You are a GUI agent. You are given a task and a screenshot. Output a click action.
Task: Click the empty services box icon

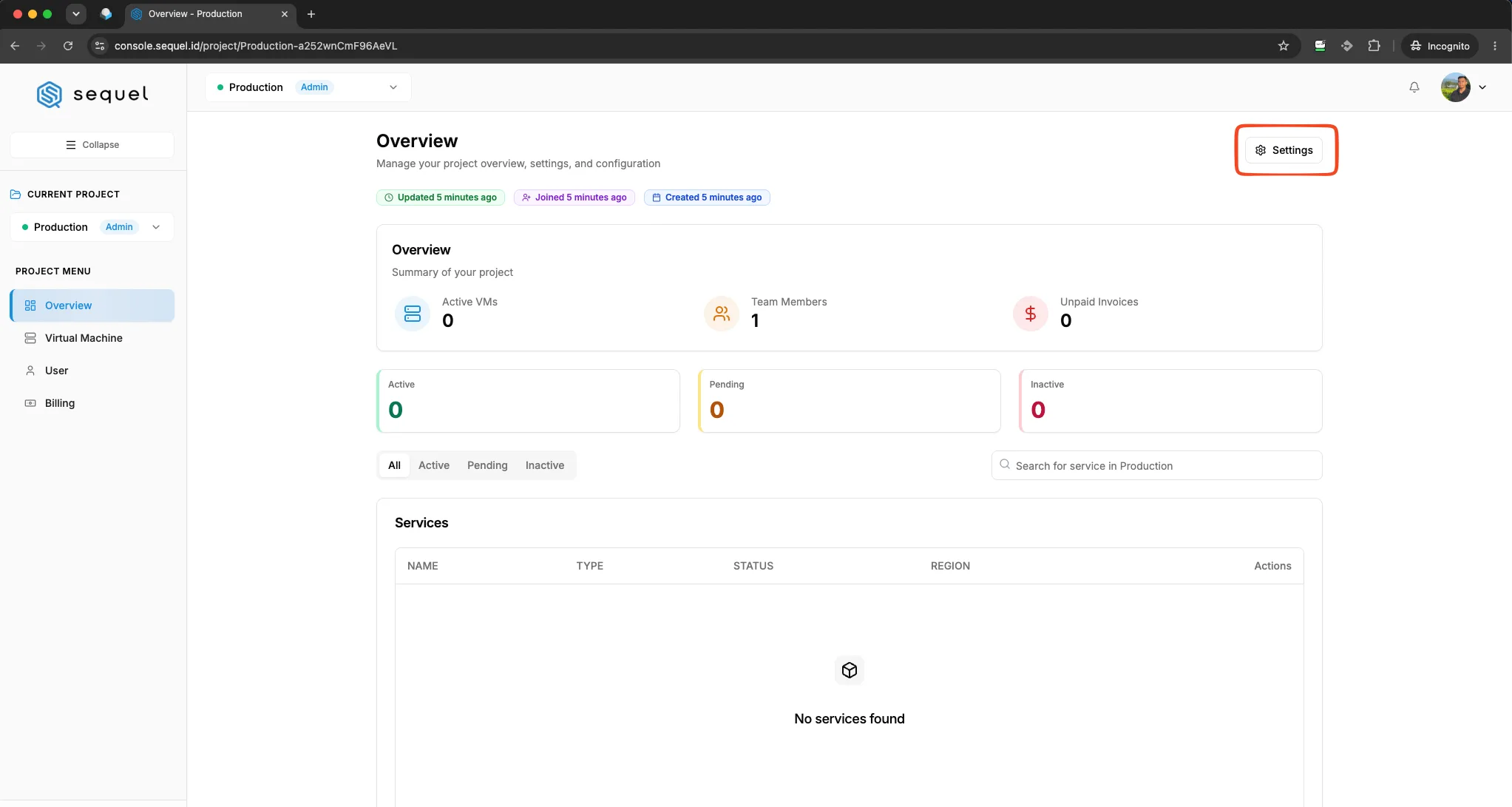tap(850, 670)
